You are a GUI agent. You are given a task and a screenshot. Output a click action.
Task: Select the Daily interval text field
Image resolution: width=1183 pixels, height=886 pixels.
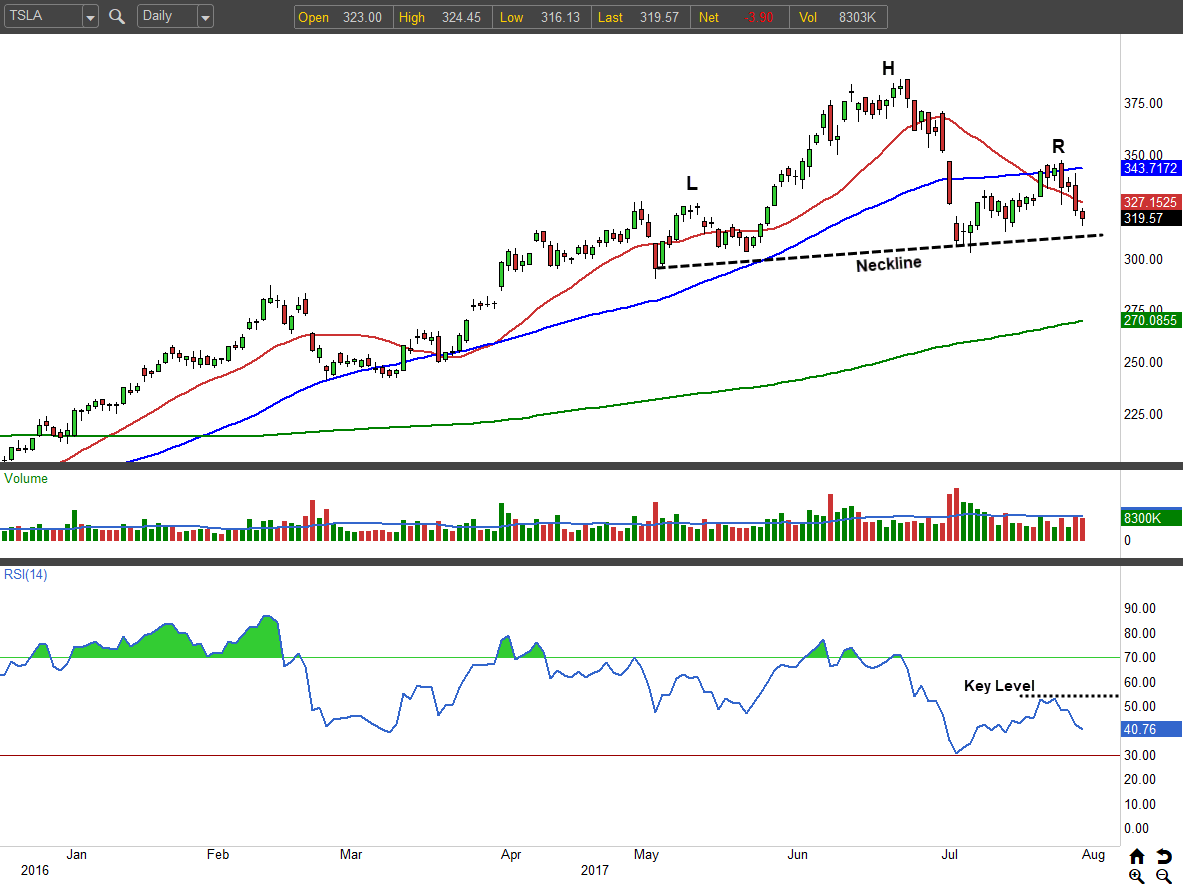pos(166,17)
